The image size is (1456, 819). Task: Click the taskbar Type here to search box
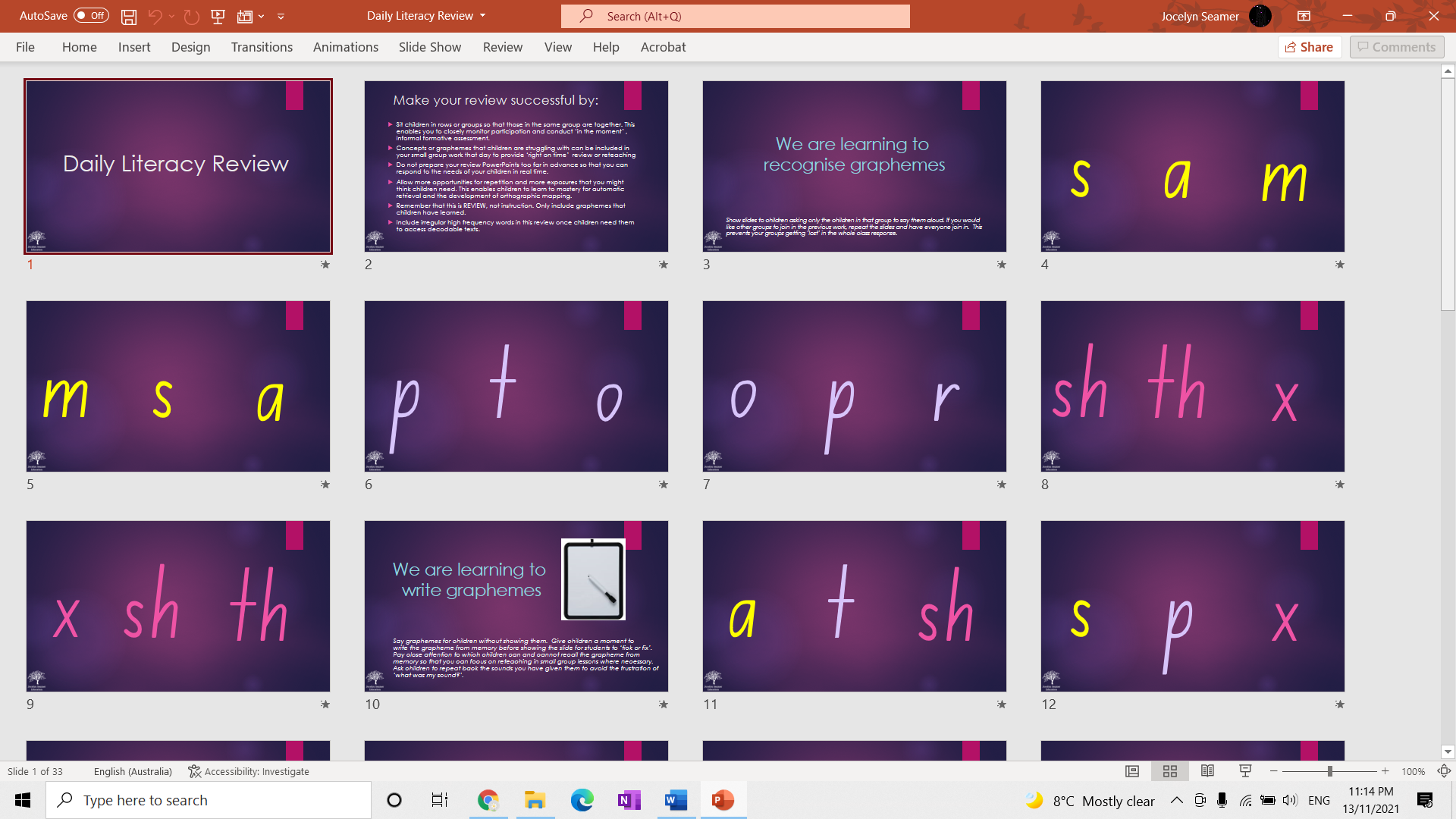[209, 800]
